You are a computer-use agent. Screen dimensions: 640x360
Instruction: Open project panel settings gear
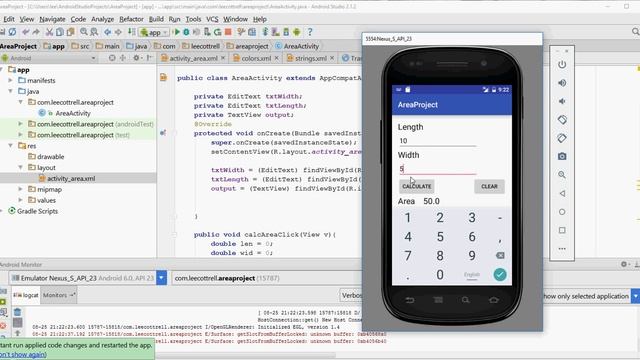[x=136, y=58]
